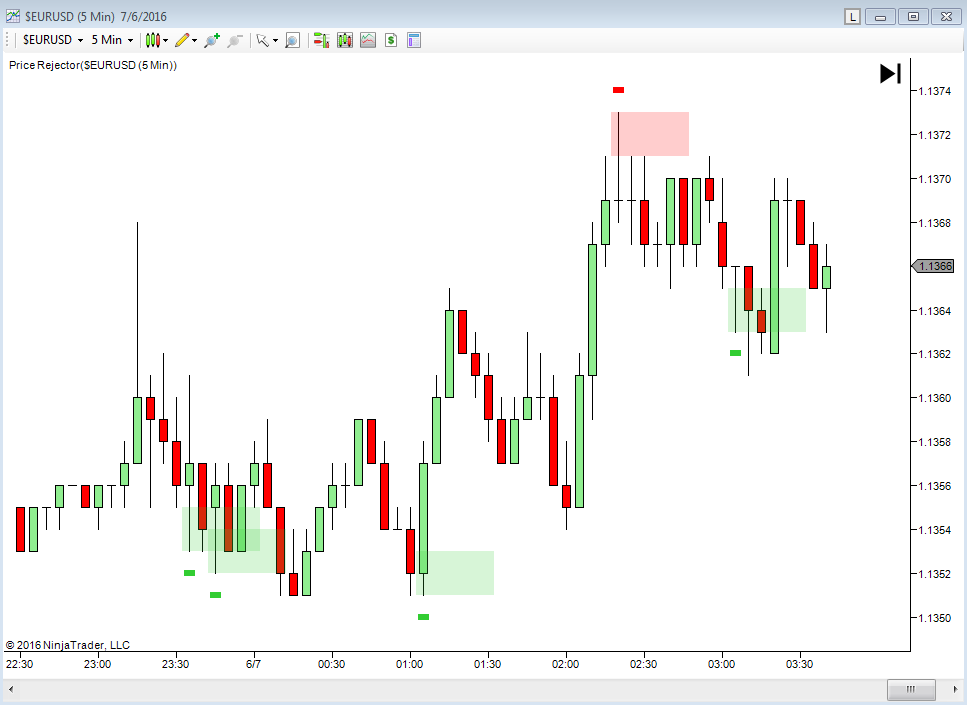Expand the chart style candlestick dropdown
This screenshot has width=967, height=705.
pyautogui.click(x=155, y=40)
